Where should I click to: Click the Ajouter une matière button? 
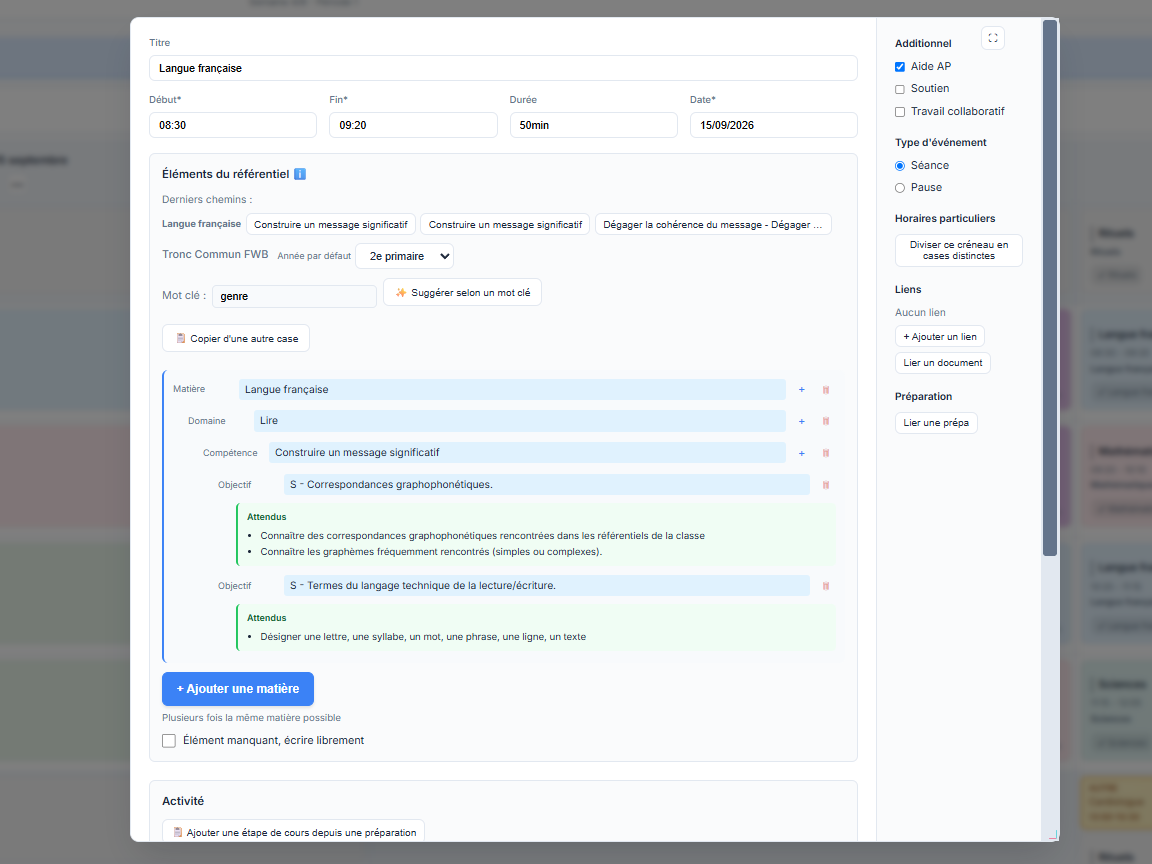(x=238, y=689)
